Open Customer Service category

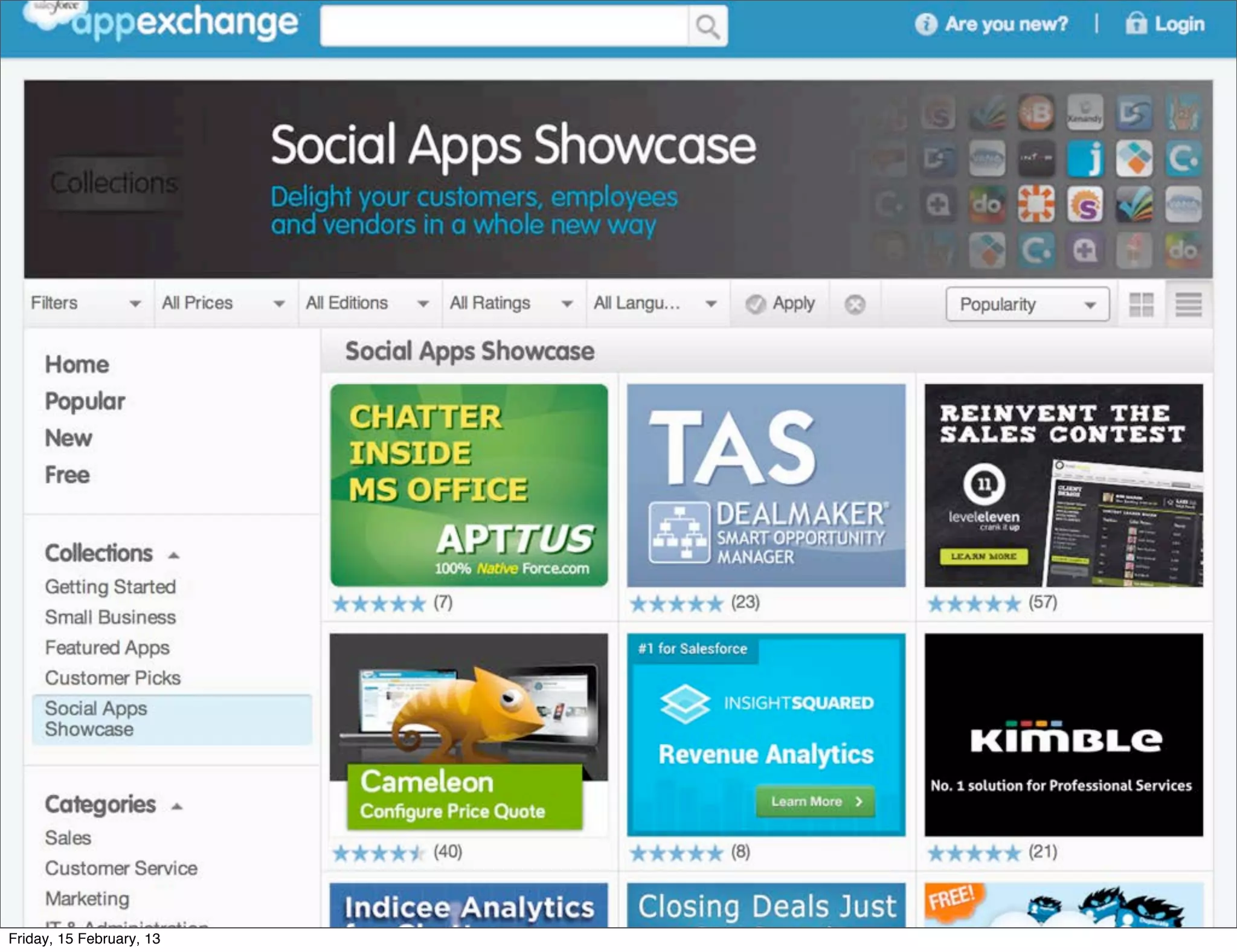click(x=121, y=868)
